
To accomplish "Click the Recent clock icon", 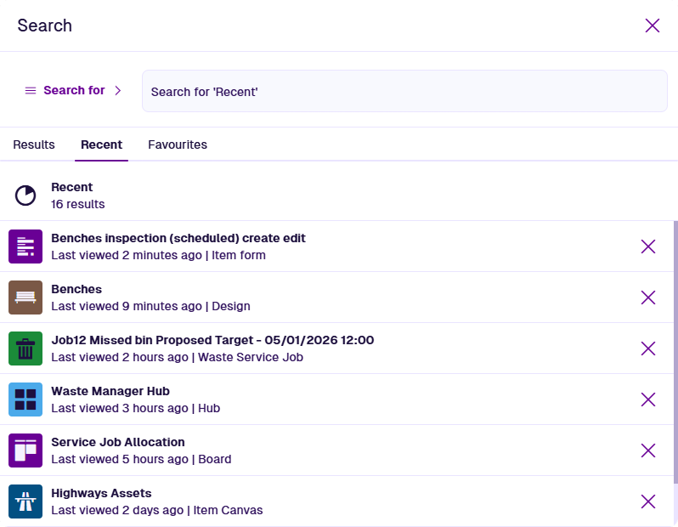I will (26, 195).
